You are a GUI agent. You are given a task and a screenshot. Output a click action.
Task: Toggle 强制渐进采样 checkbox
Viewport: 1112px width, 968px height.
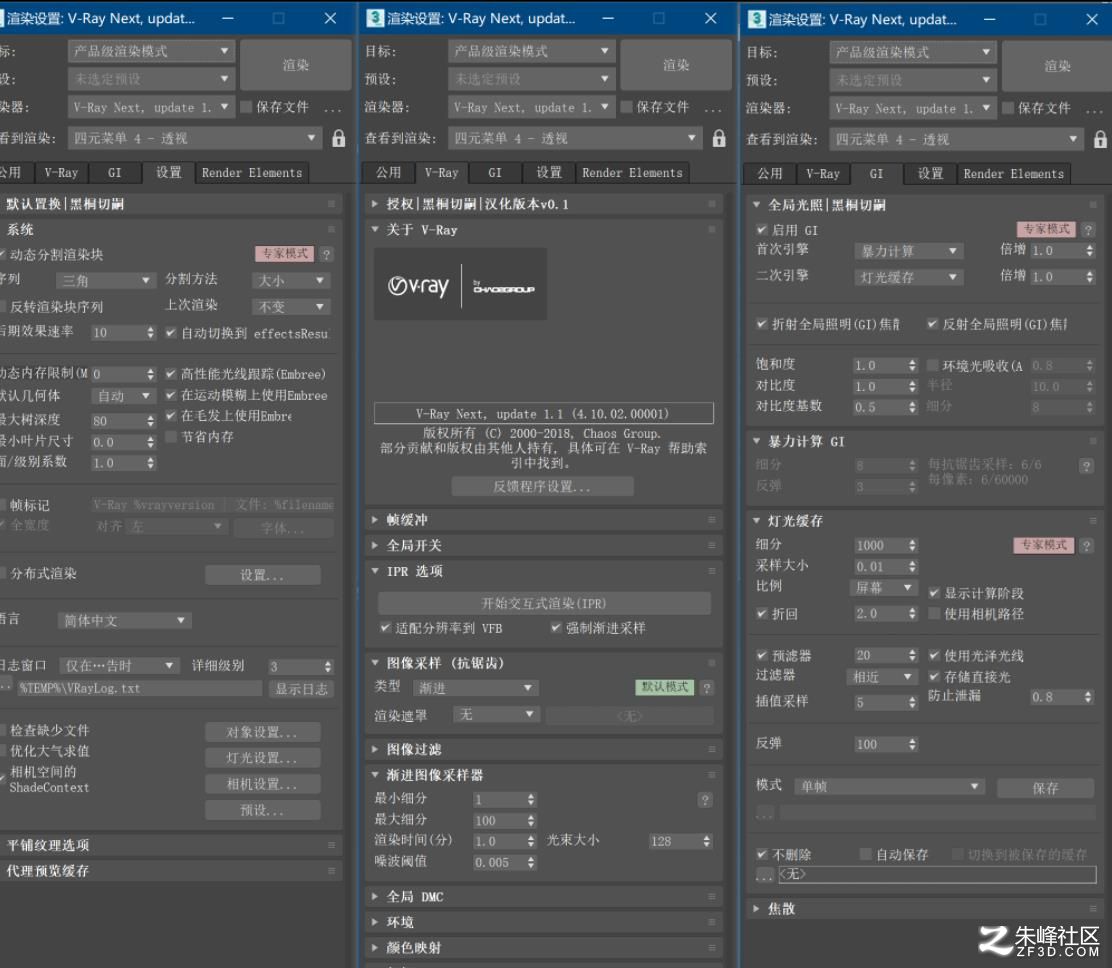(556, 627)
